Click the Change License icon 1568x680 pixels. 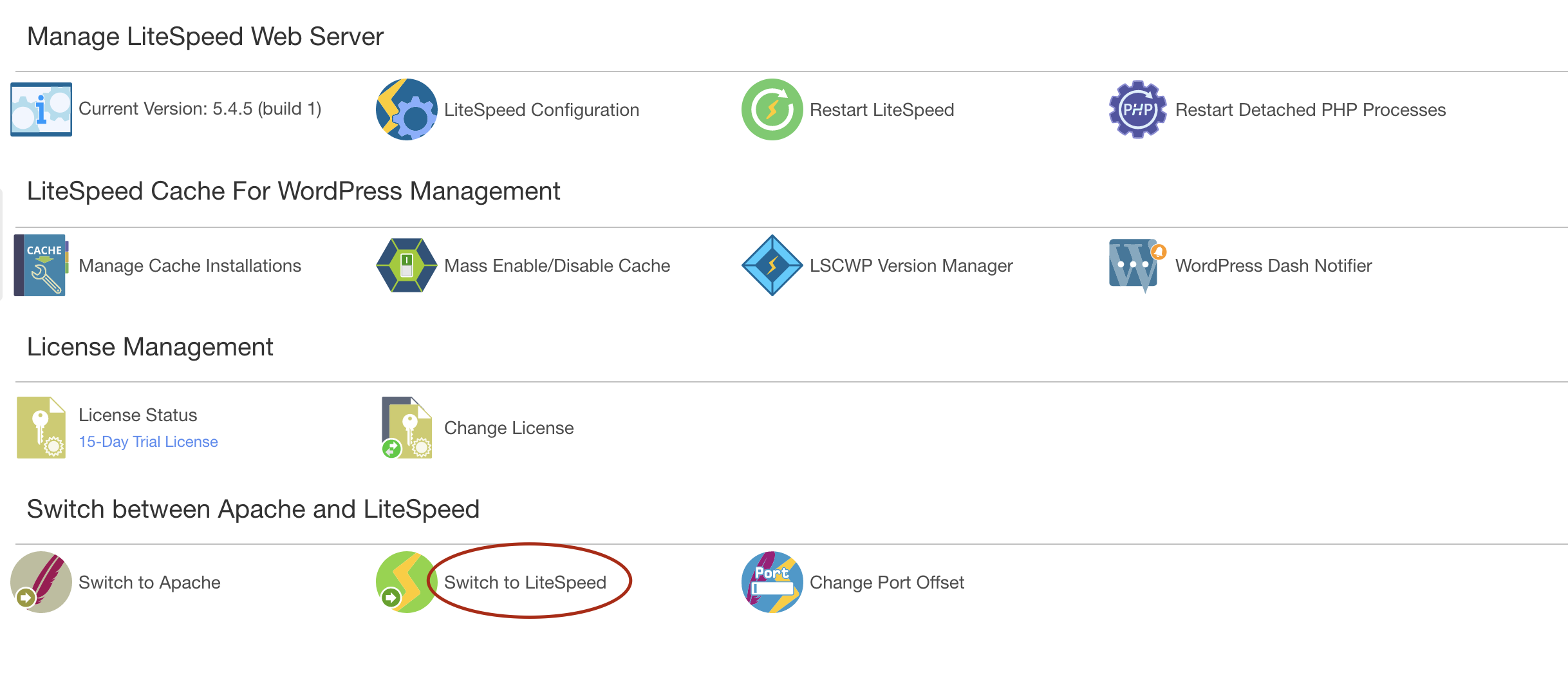tap(406, 428)
